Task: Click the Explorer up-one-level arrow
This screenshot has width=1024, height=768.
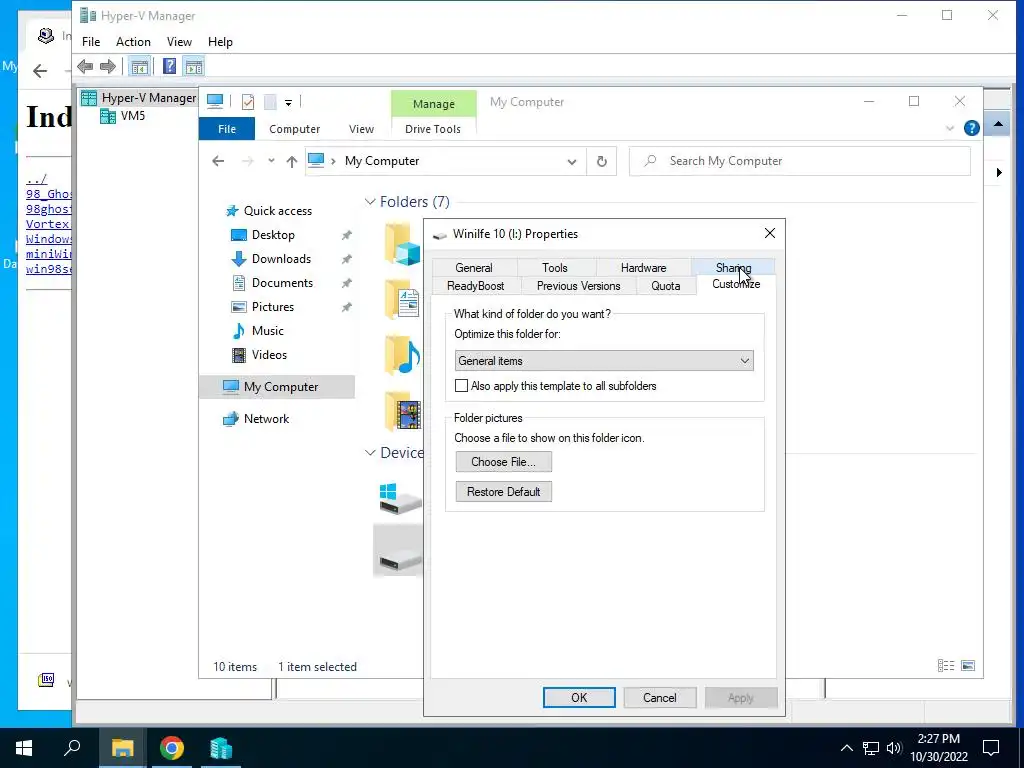Action: point(291,161)
